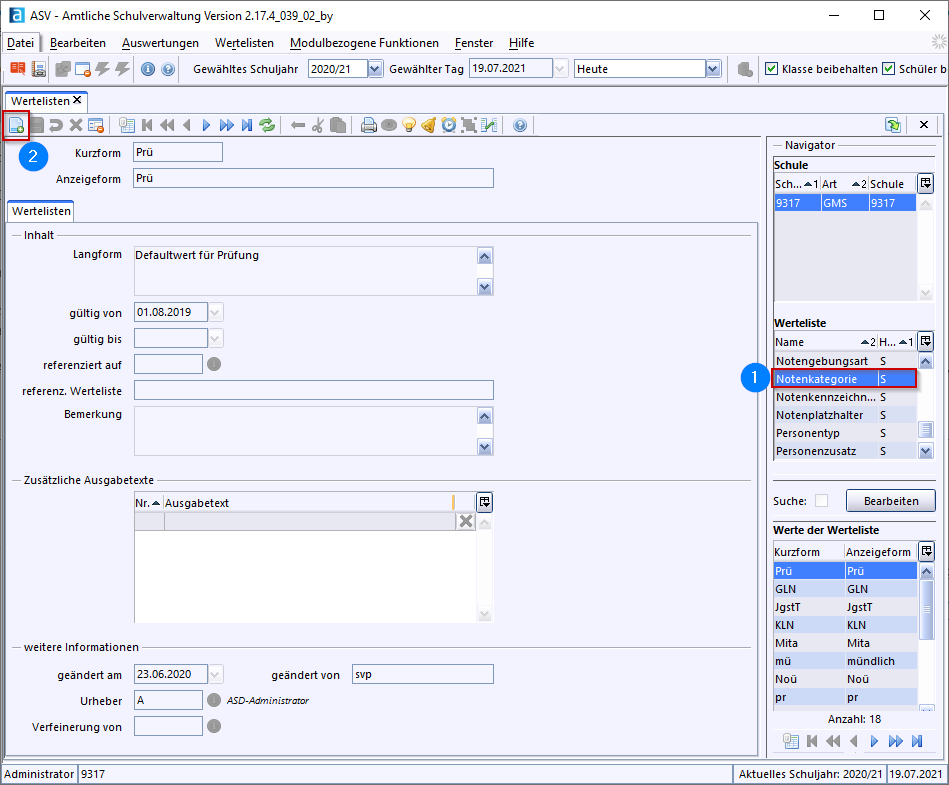The height and width of the screenshot is (785, 949).
Task: Open column options for Werte der Werteliste table
Action: [x=926, y=551]
